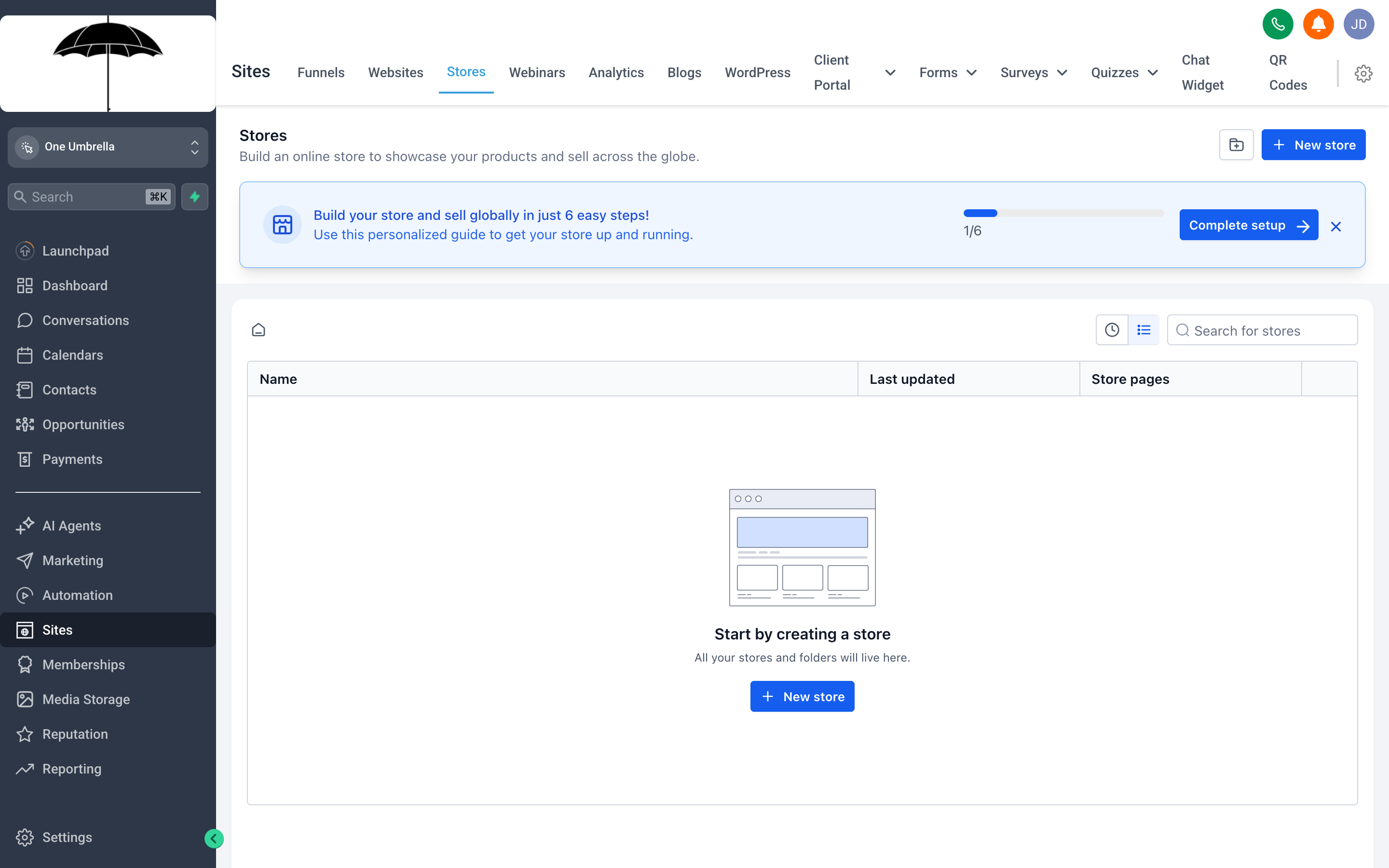Screen dimensions: 1389x868
Task: Click New store button in header
Action: (x=1313, y=145)
